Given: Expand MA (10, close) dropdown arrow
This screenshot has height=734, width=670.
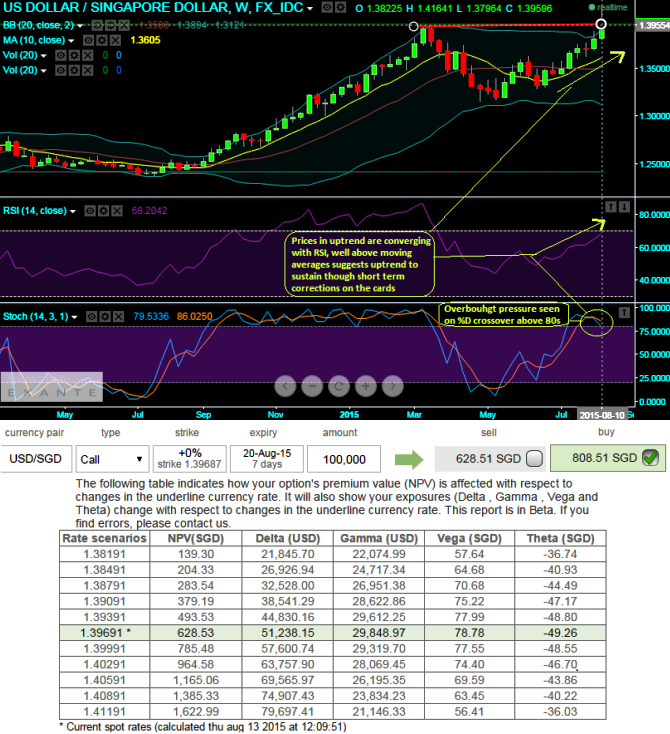Looking at the screenshot, I should pos(71,41).
